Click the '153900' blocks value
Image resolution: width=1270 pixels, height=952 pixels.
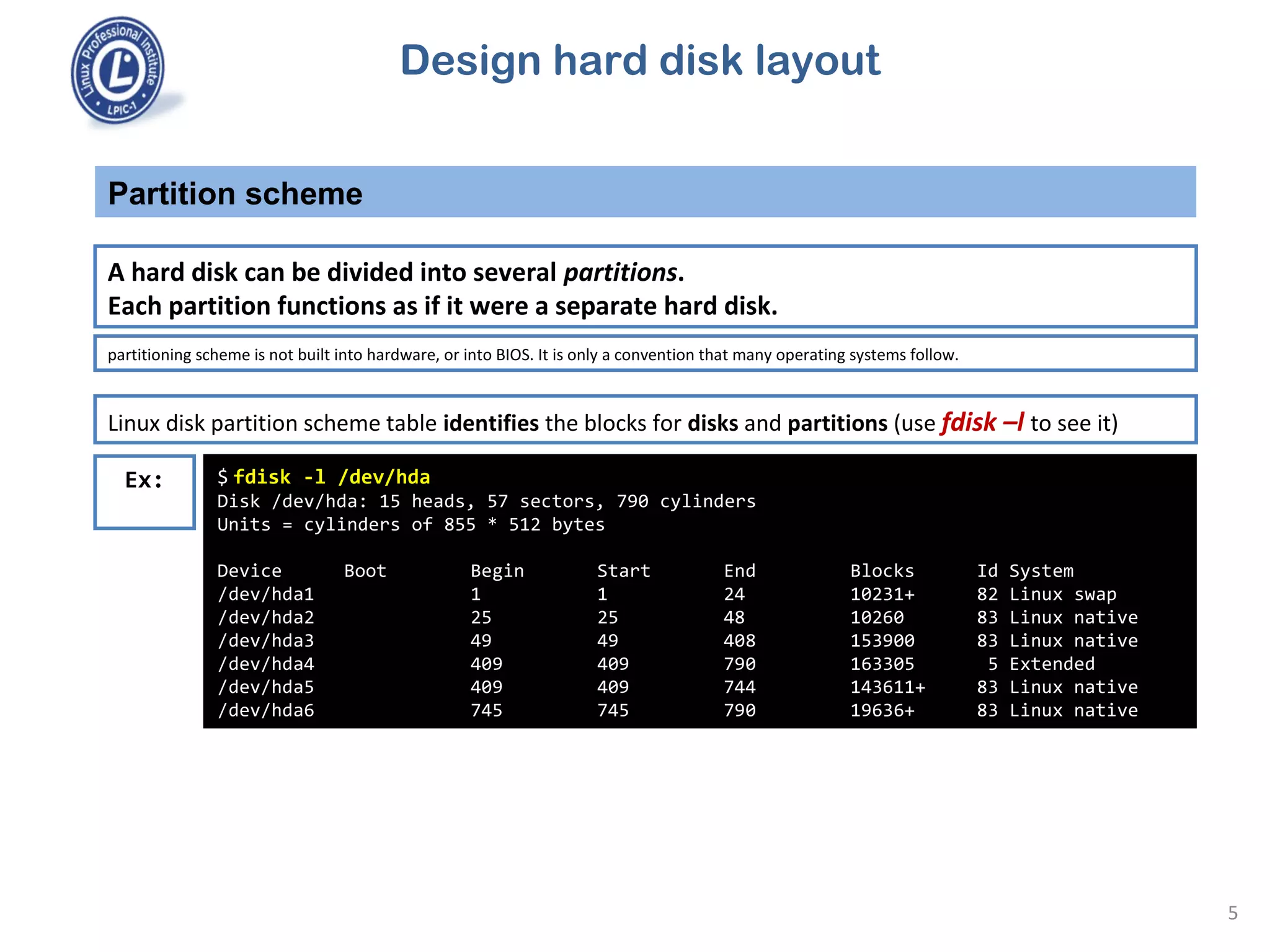pyautogui.click(x=882, y=641)
